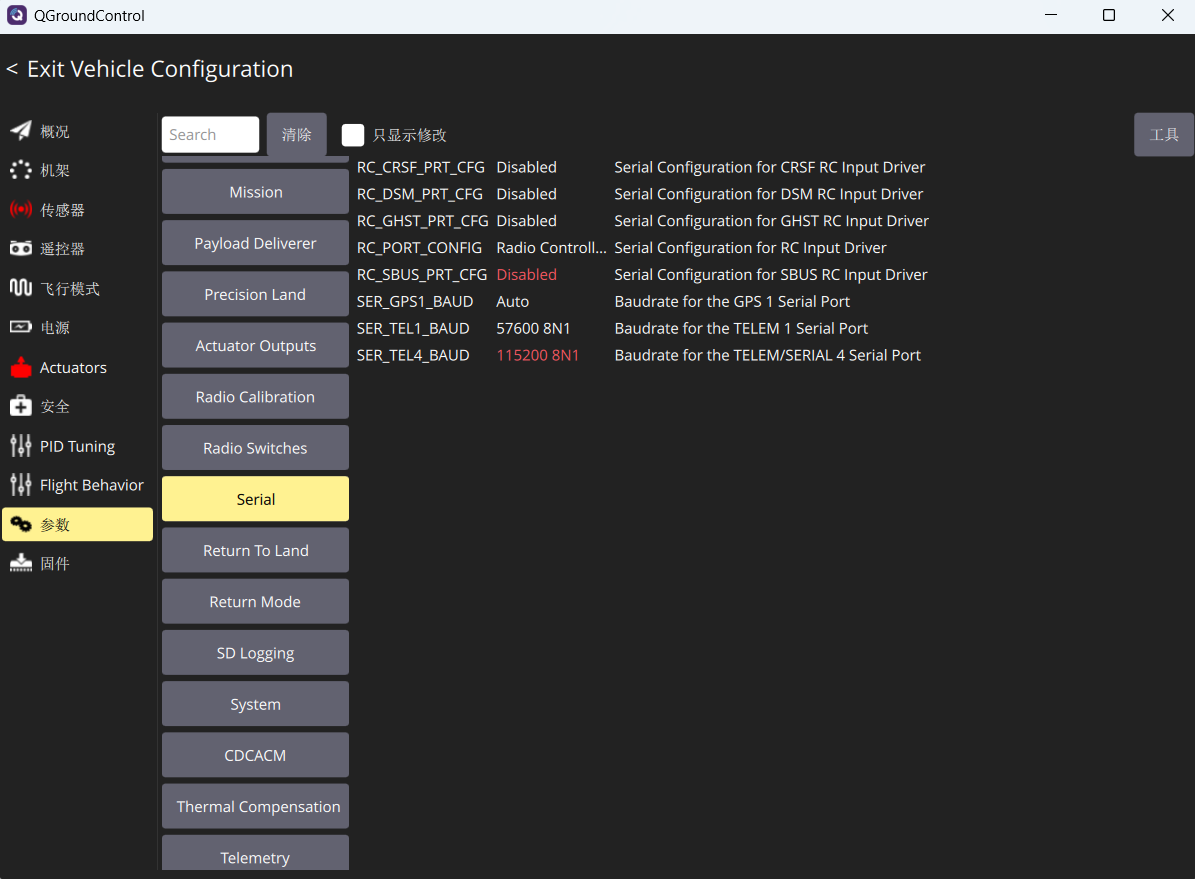Open the 机架 airframe icon
This screenshot has height=879, width=1195.
tap(21, 170)
